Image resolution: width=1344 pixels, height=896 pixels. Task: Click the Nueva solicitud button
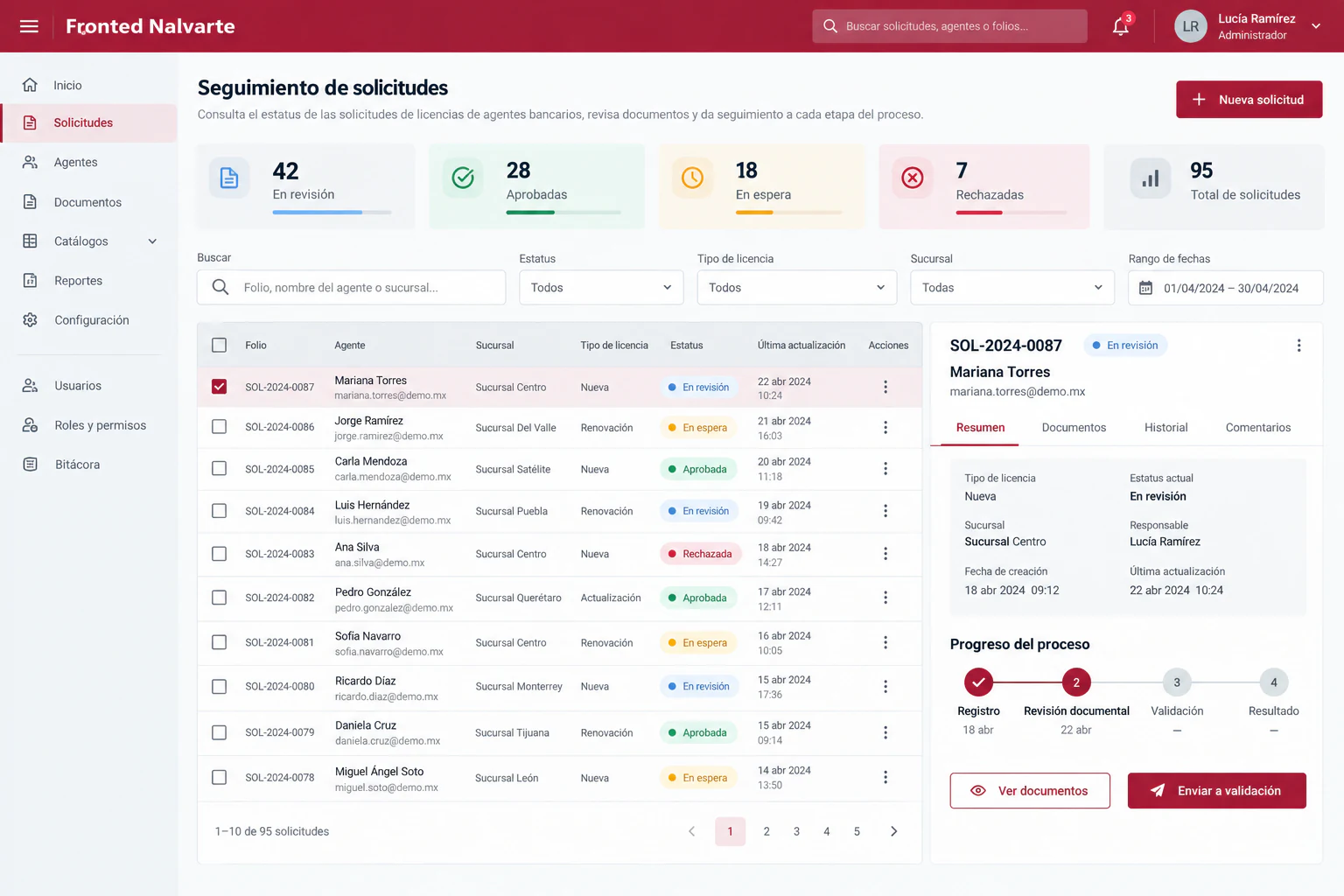point(1249,100)
